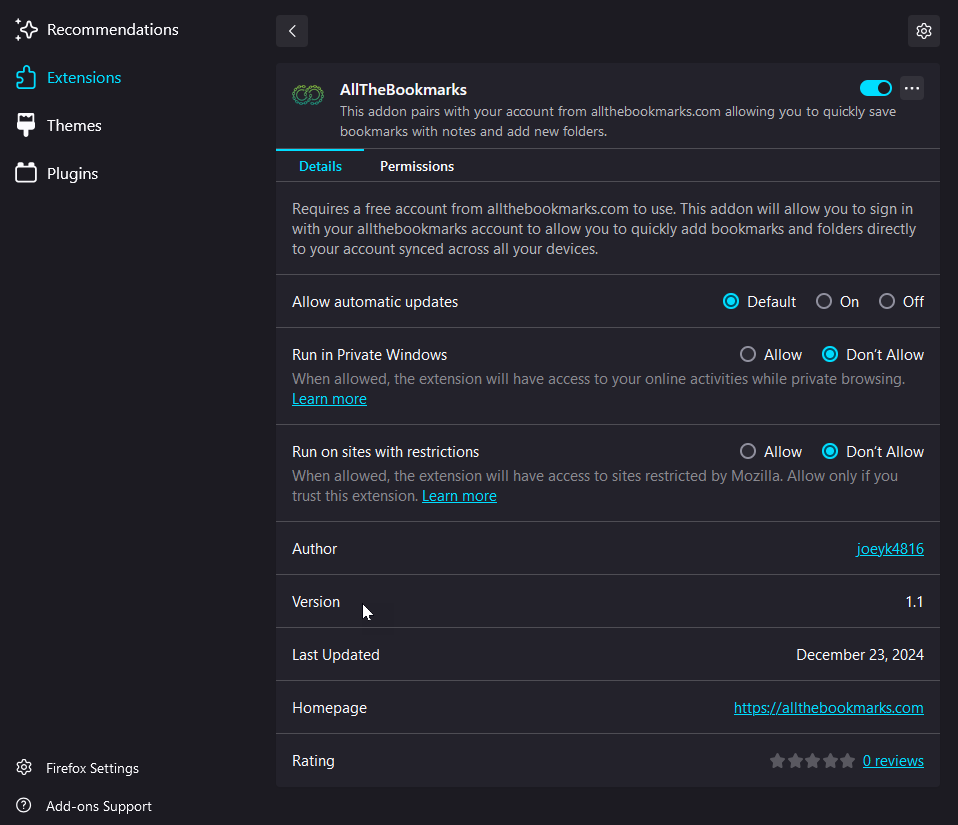Click the five-star rating display
The width and height of the screenshot is (958, 825).
pos(812,761)
